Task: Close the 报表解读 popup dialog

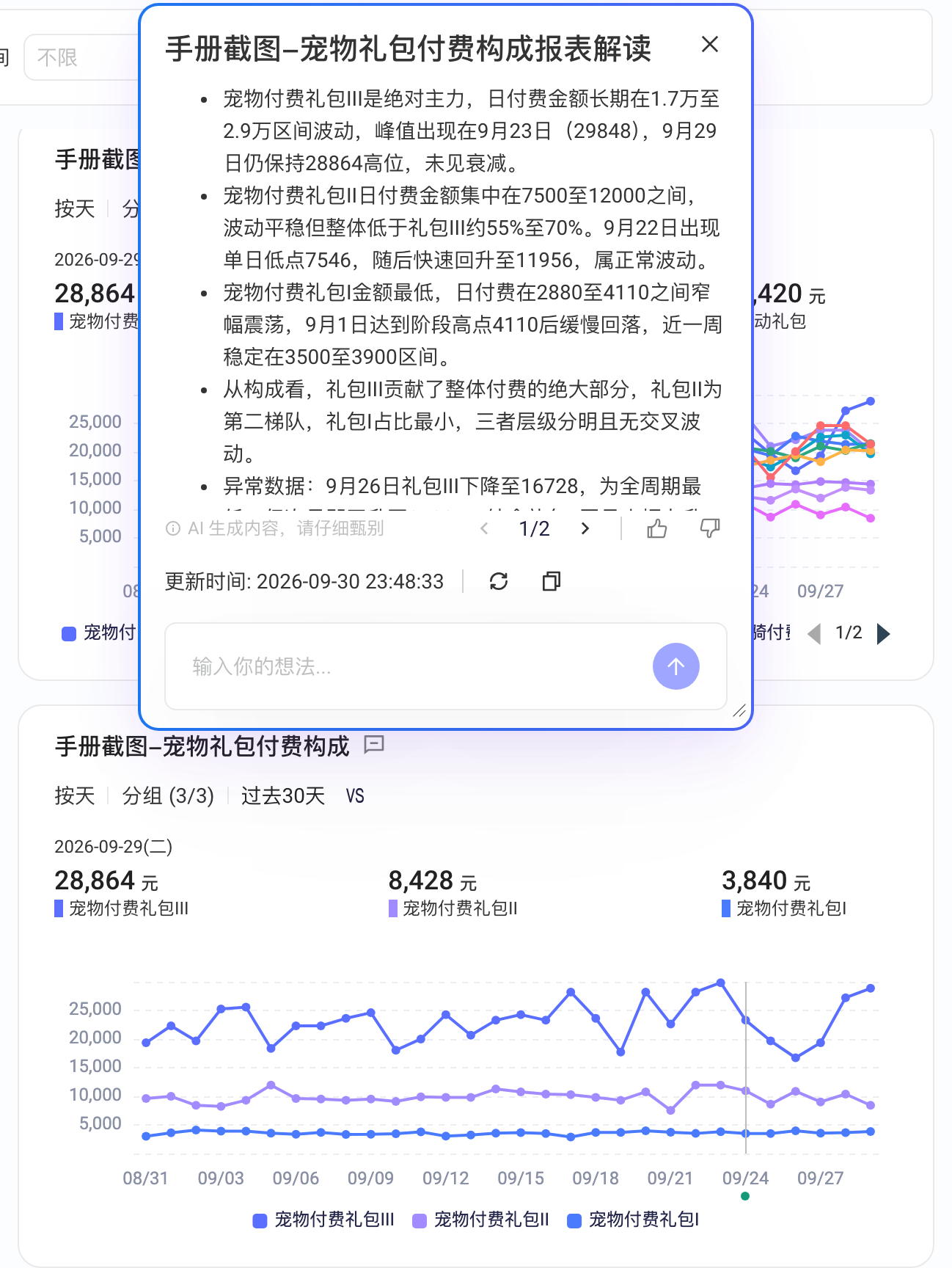Action: click(x=709, y=45)
